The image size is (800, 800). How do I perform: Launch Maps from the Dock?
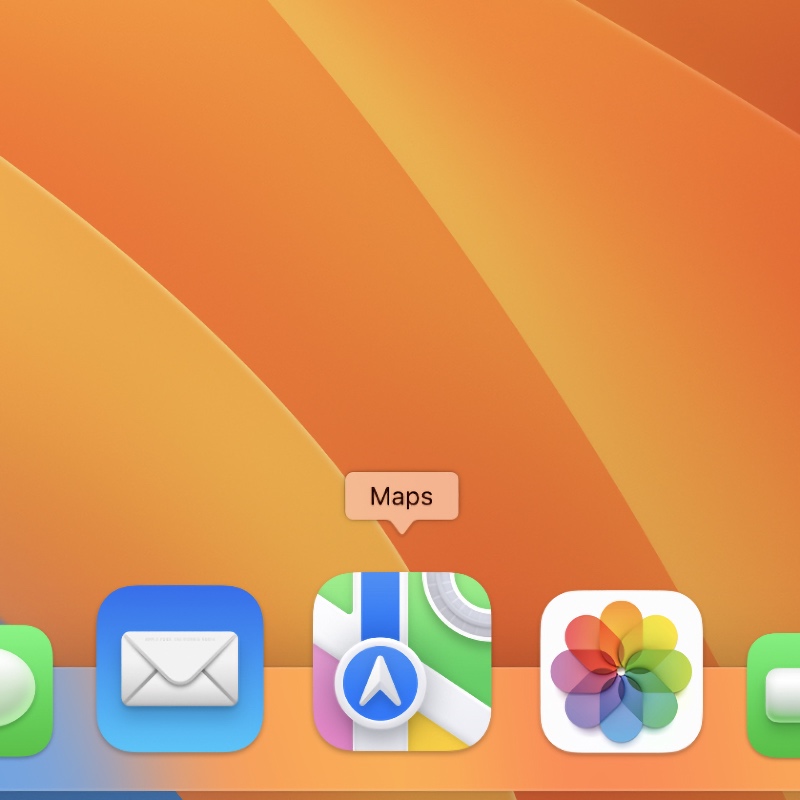402,660
